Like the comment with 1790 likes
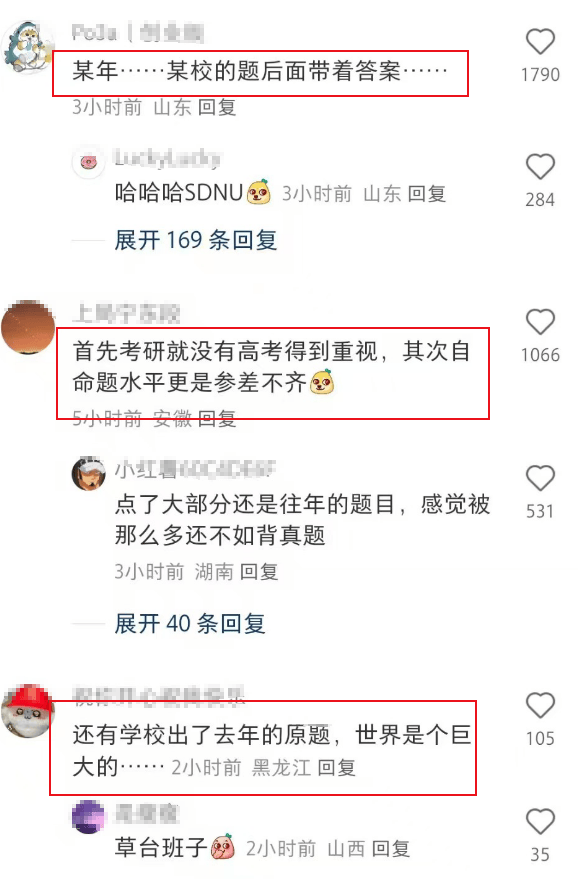Screen dimensions: 578x879 [540, 41]
